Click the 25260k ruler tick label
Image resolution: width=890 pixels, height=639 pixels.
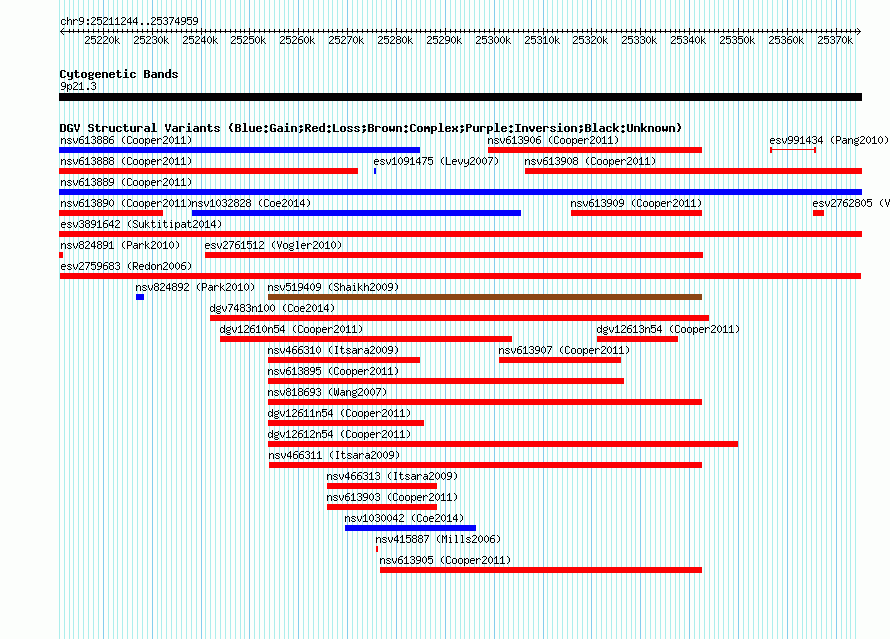coord(297,40)
